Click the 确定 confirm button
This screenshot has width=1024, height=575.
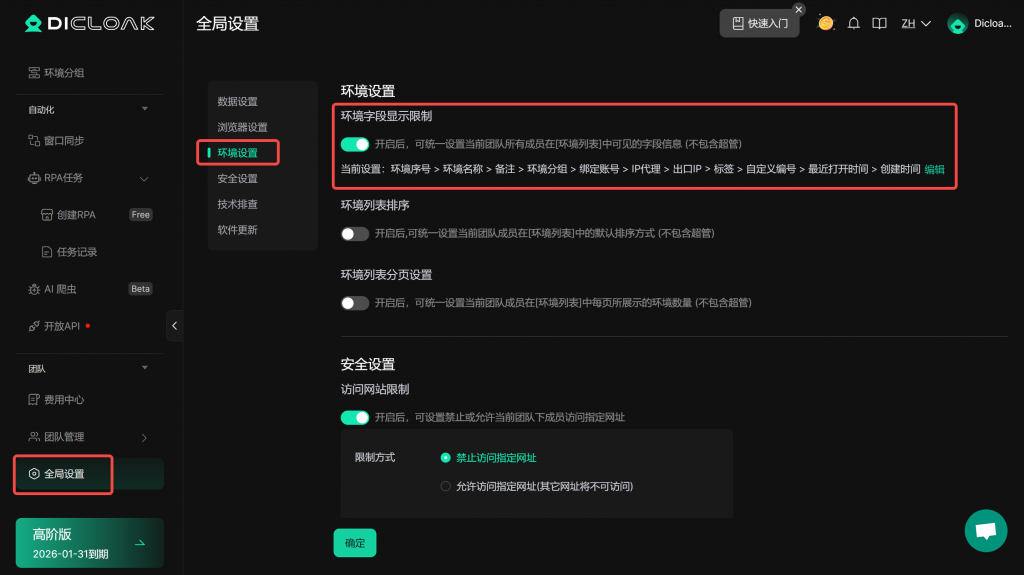coord(355,543)
